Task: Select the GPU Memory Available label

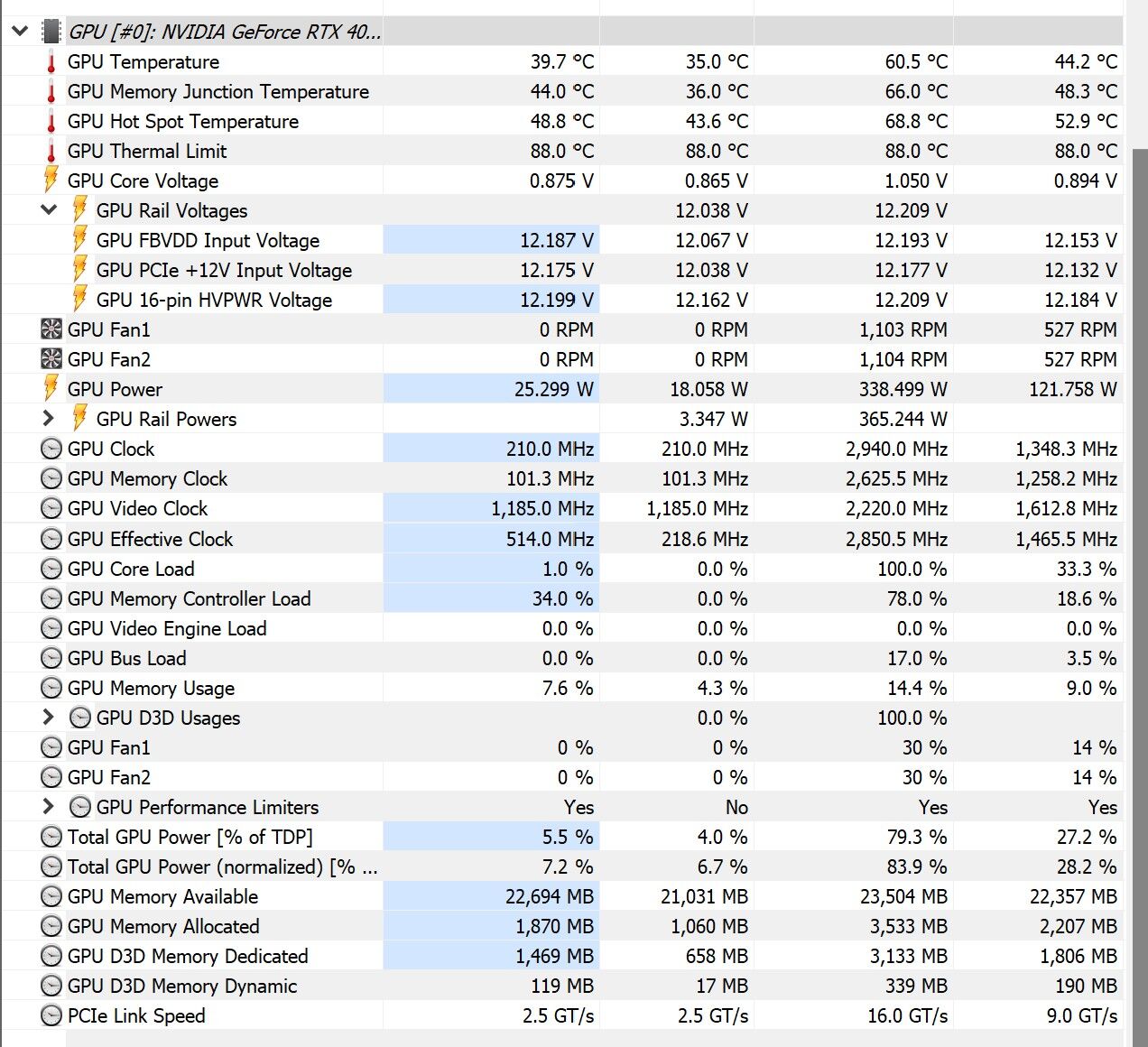Action: point(162,896)
